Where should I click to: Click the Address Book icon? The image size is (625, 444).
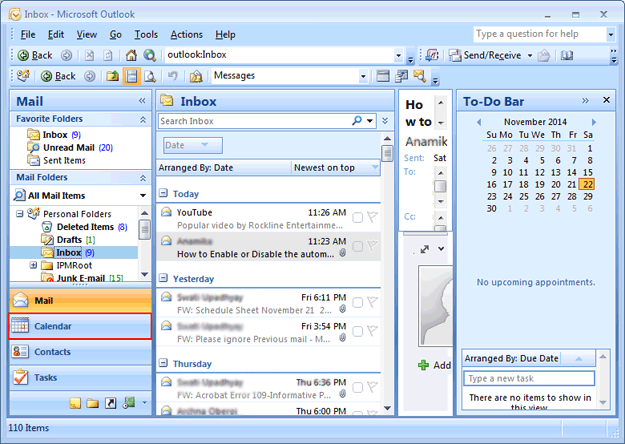566,55
